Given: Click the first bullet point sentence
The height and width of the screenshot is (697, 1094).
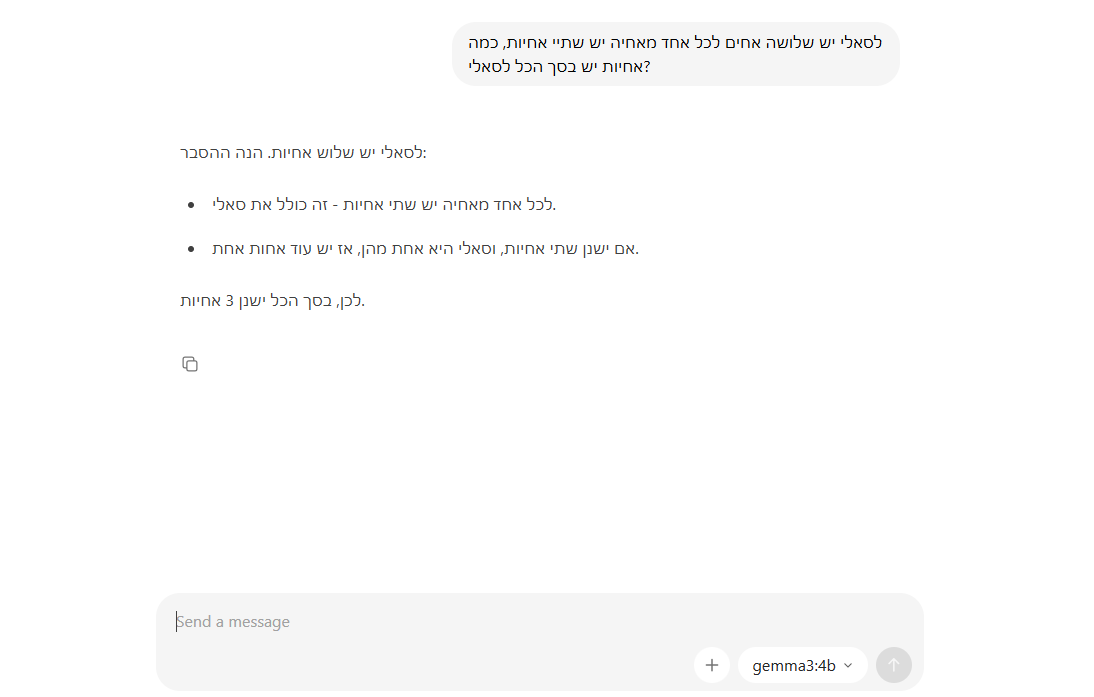Looking at the screenshot, I should [x=383, y=205].
